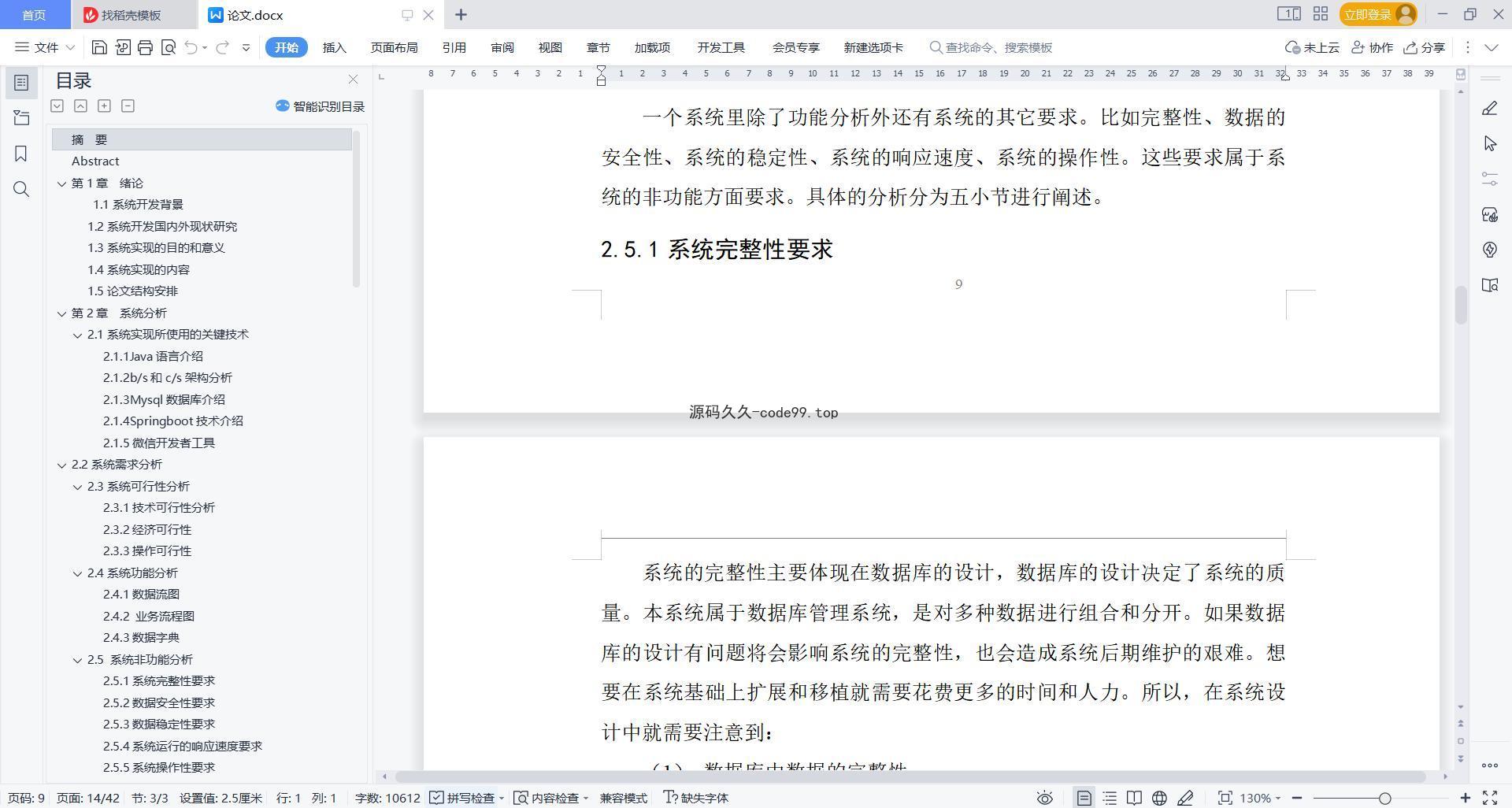Click the zoom slider knob in the status bar
Screen dimensions: 1512x808
(1384, 798)
